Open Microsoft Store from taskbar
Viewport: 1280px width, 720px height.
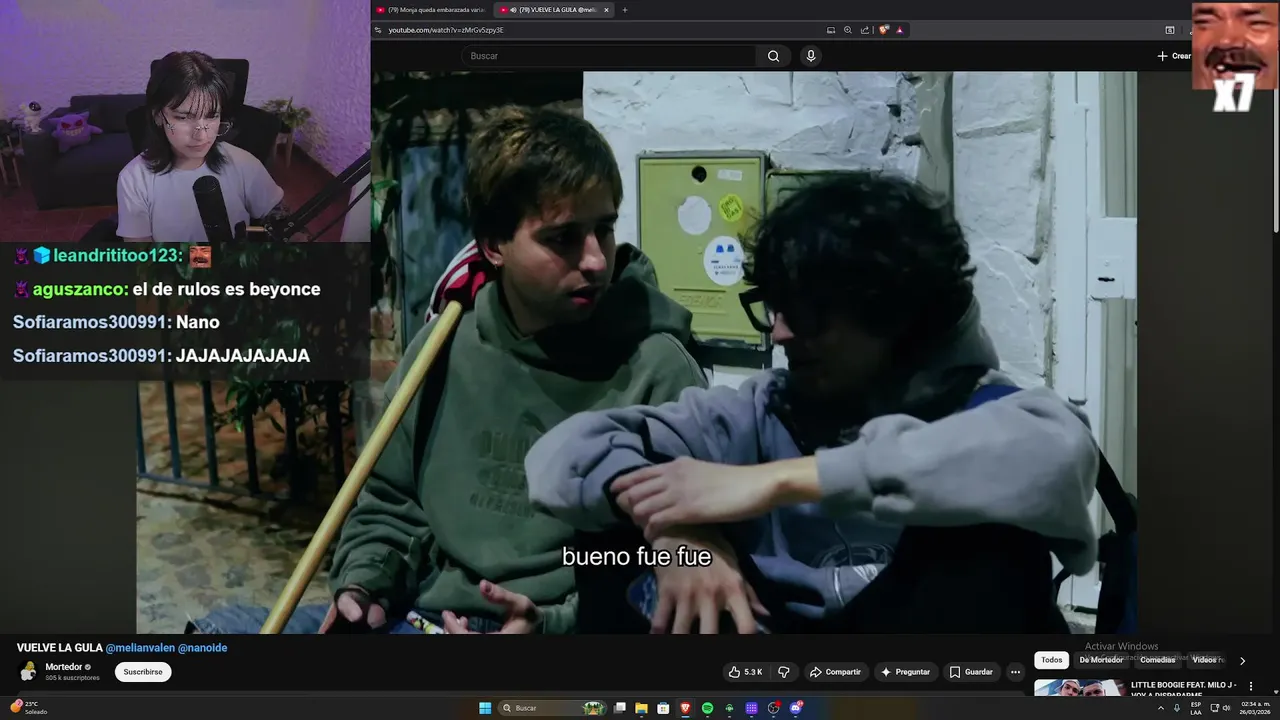click(663, 708)
